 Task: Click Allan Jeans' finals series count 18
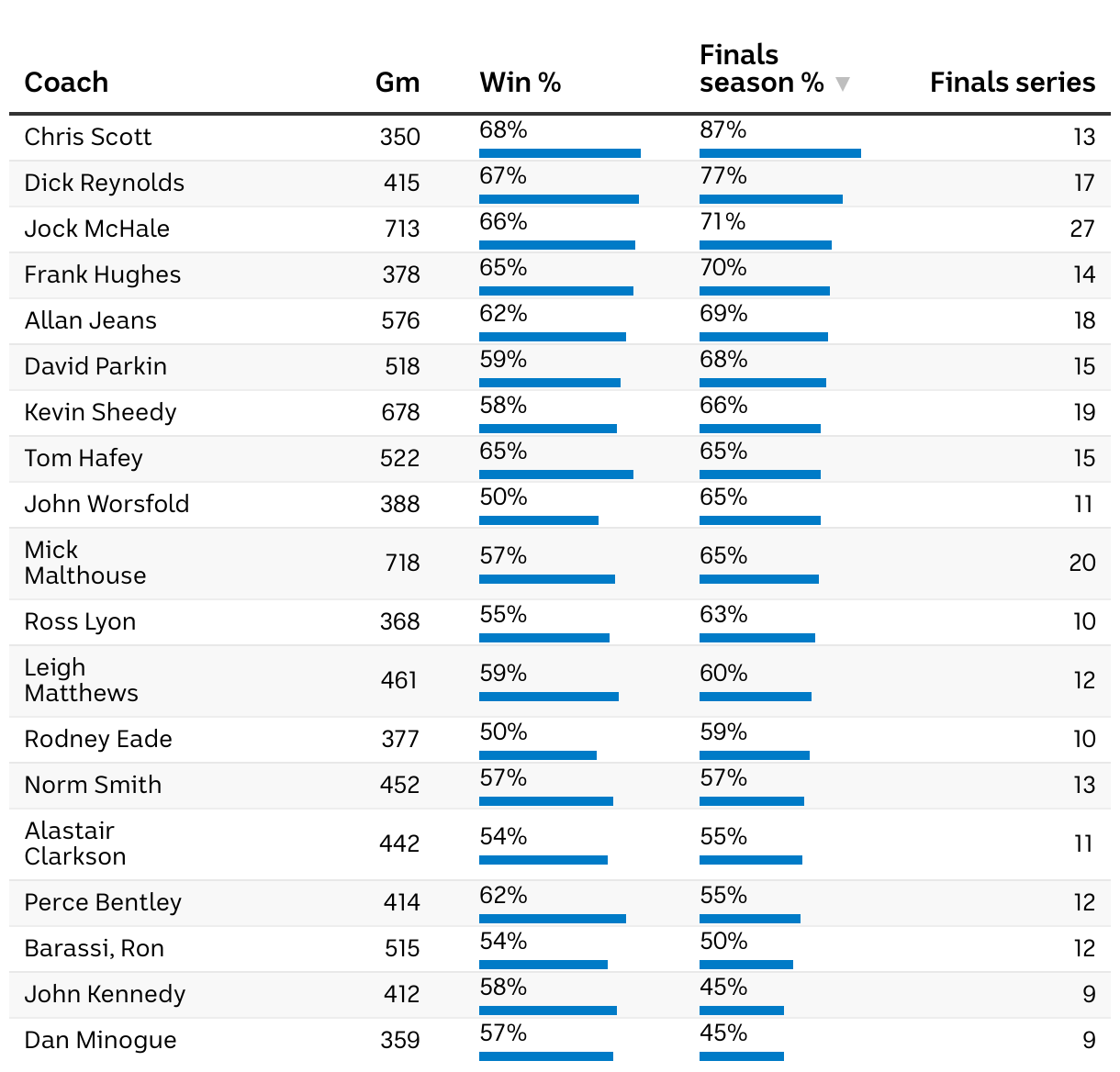[1084, 320]
